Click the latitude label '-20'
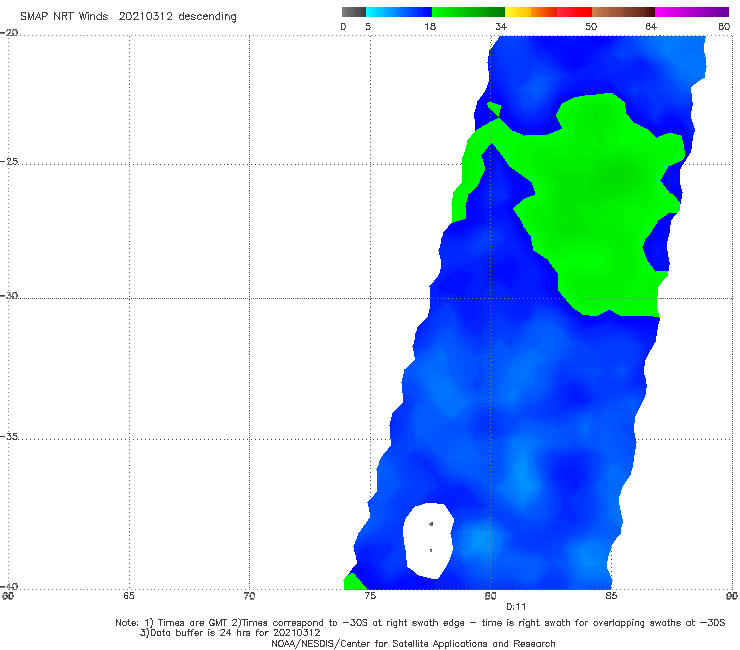Screen dimensions: 740x650 (x=10, y=33)
